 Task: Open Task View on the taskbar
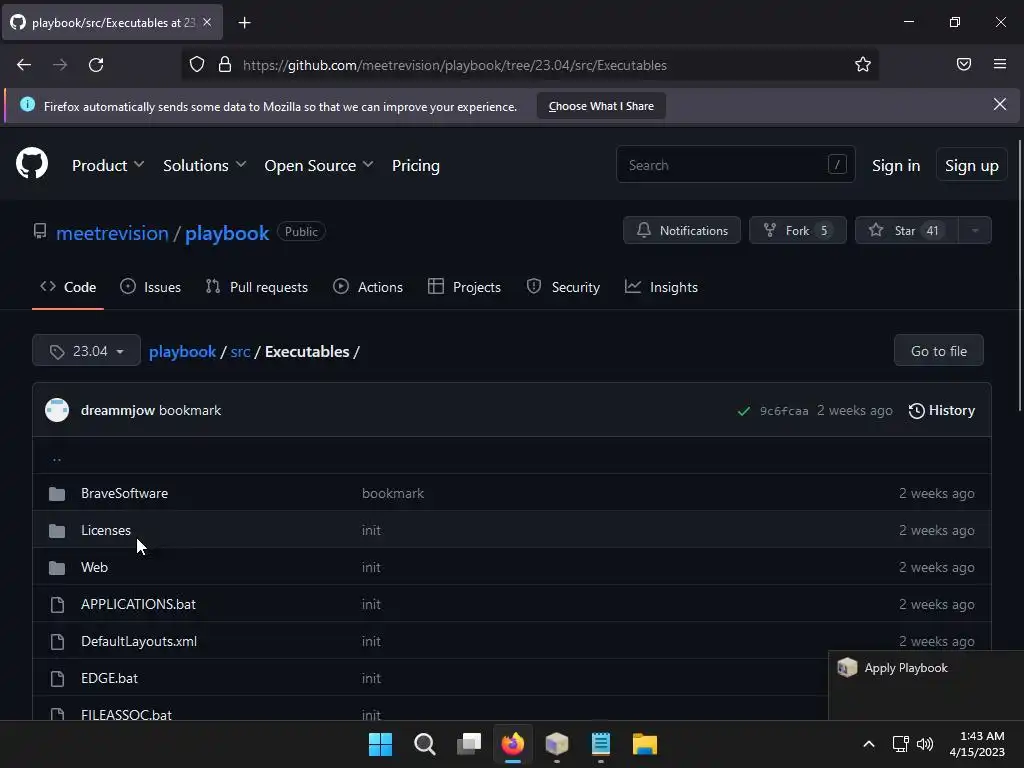pyautogui.click(x=469, y=744)
